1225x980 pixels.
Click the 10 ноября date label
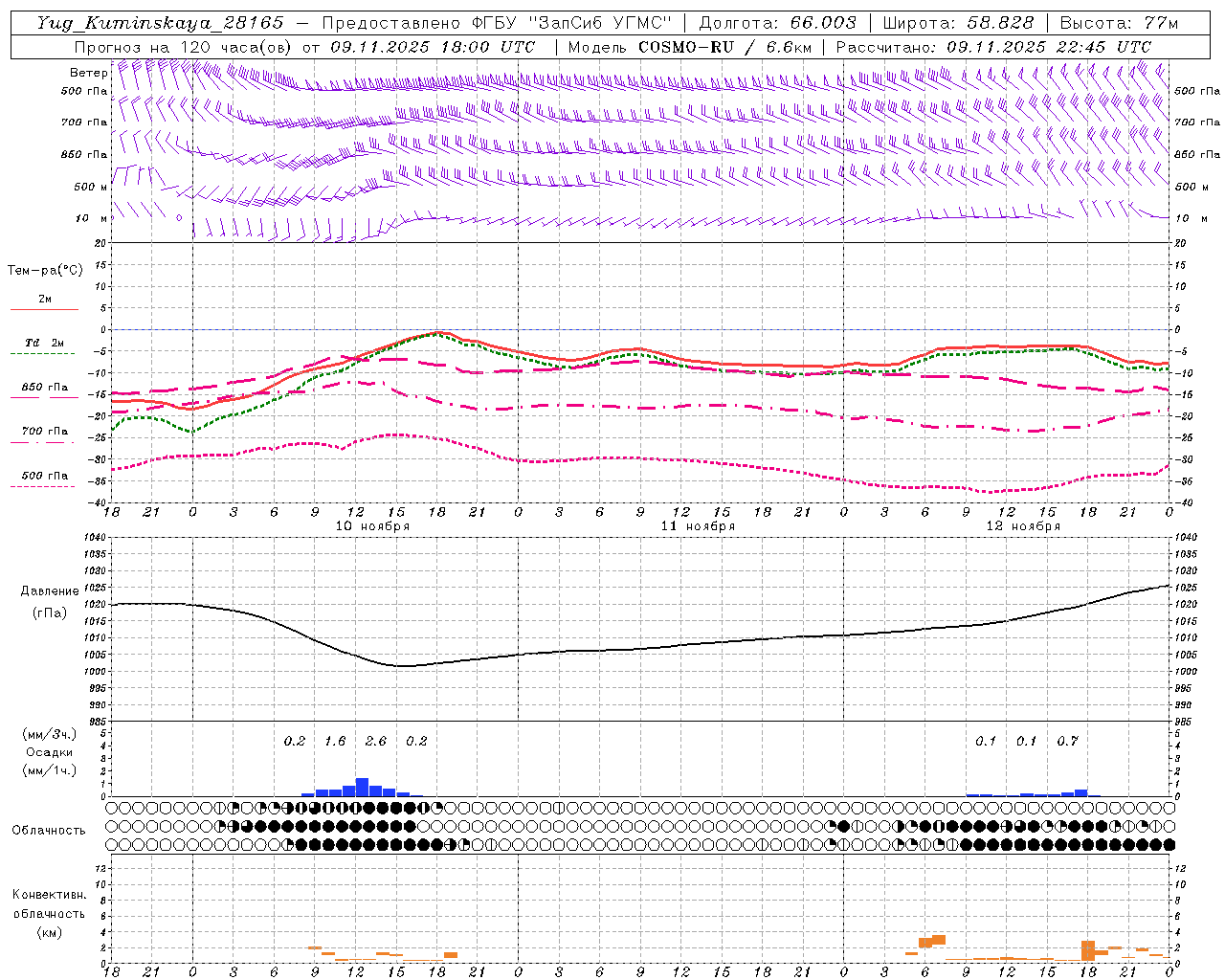[x=372, y=526]
